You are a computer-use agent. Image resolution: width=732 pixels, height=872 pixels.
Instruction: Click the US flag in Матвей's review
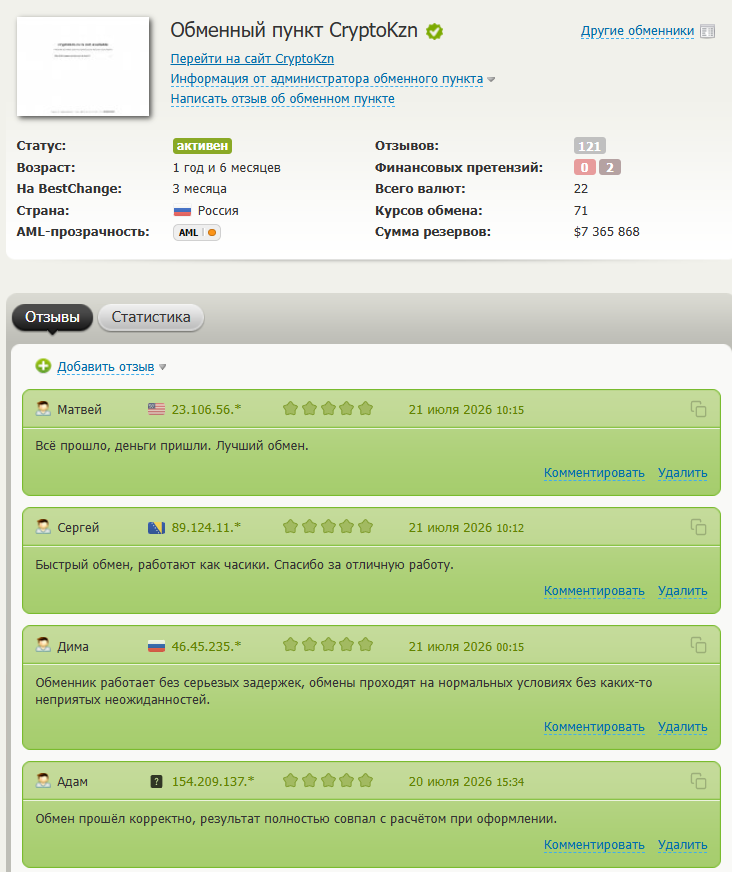(x=156, y=409)
